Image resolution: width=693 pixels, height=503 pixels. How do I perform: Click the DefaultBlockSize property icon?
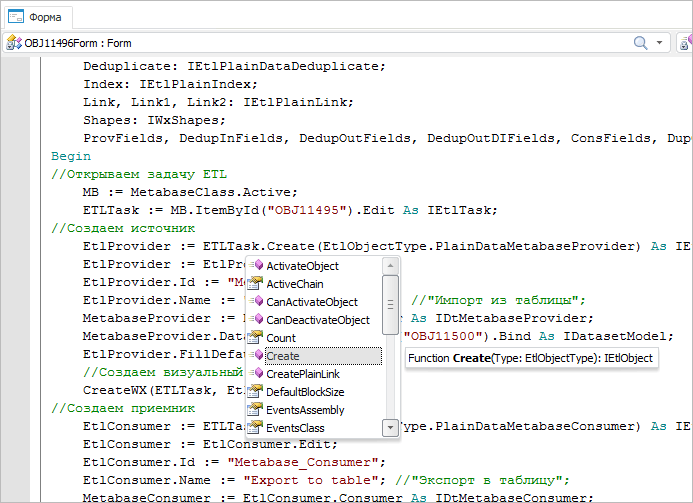click(255, 392)
